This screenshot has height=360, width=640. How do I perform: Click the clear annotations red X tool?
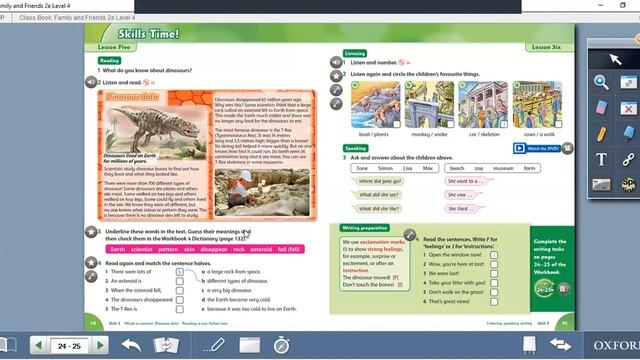pyautogui.click(x=629, y=109)
